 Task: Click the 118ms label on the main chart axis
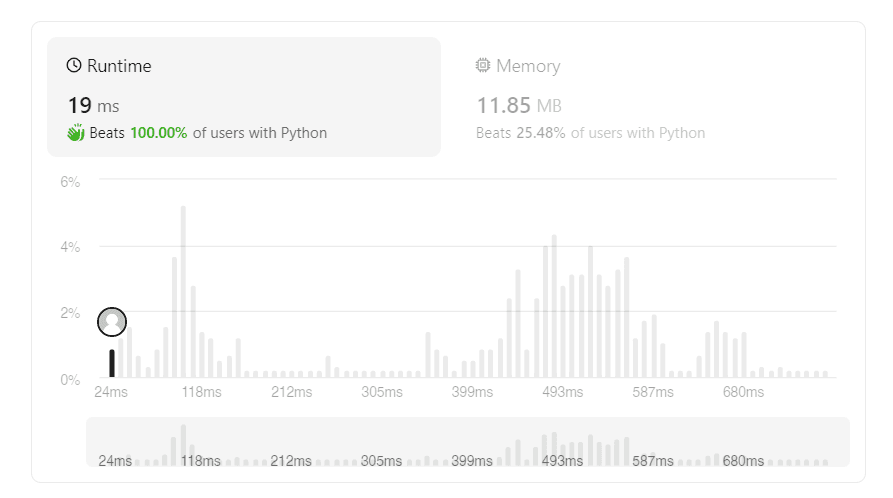pyautogui.click(x=201, y=392)
